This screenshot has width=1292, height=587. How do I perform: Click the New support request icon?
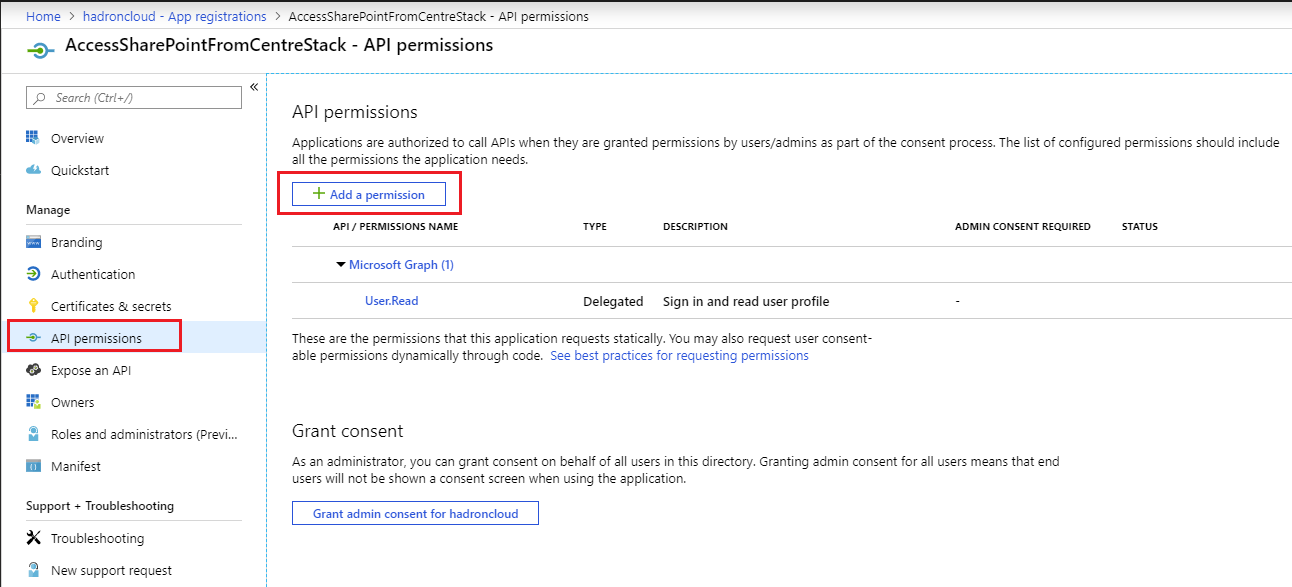(33, 570)
